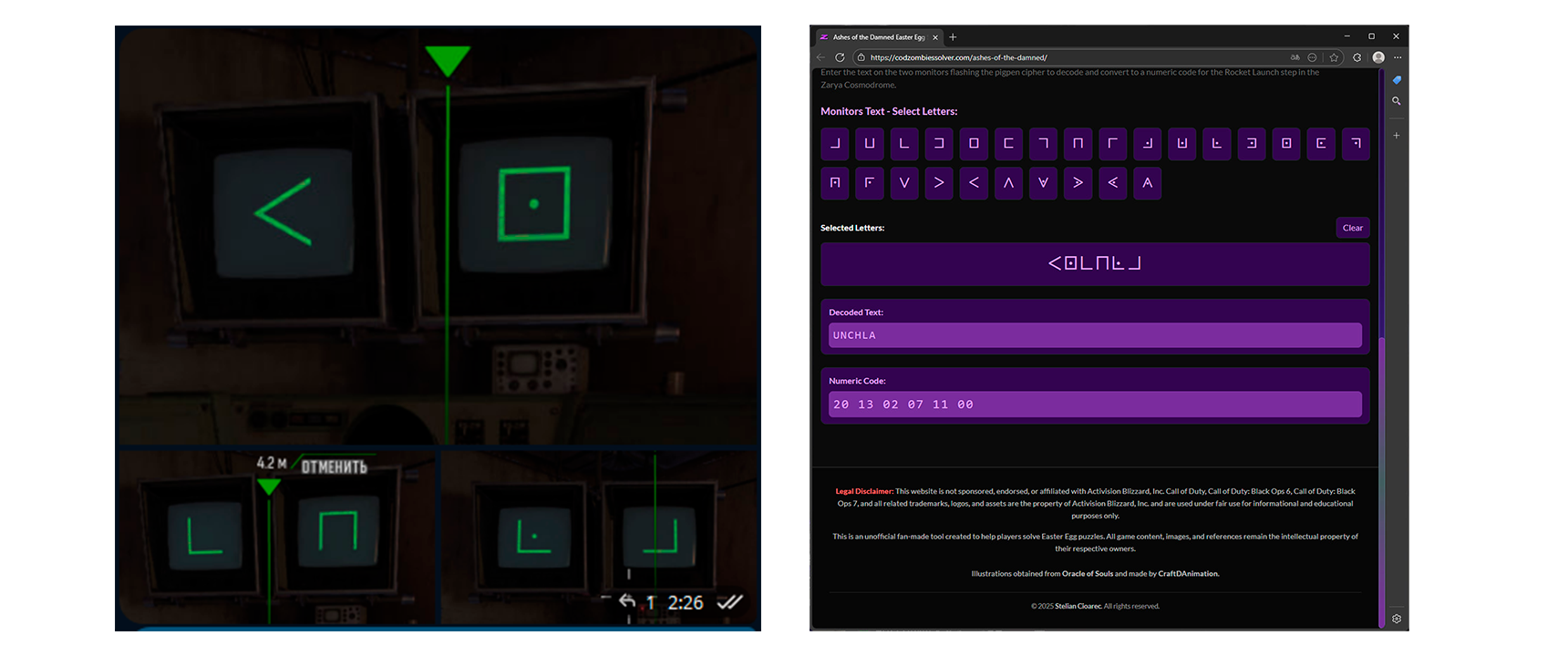Viewport: 1568px width, 656px height.
Task: Click the read aloud icon in address bar
Action: coord(1295,57)
